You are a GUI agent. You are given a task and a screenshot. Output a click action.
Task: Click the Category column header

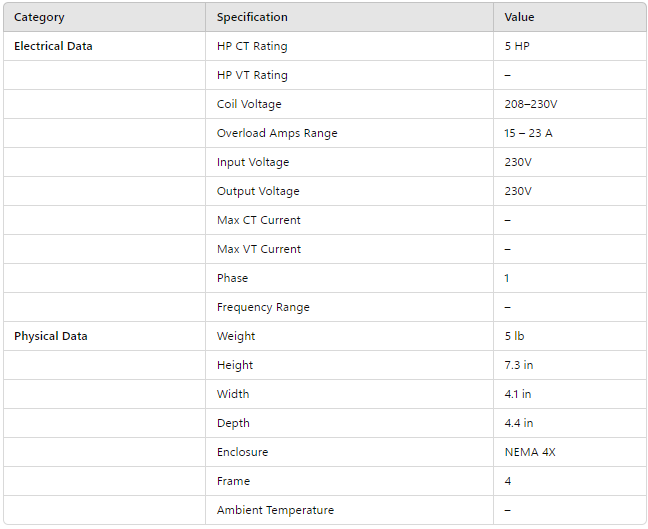tap(39, 17)
